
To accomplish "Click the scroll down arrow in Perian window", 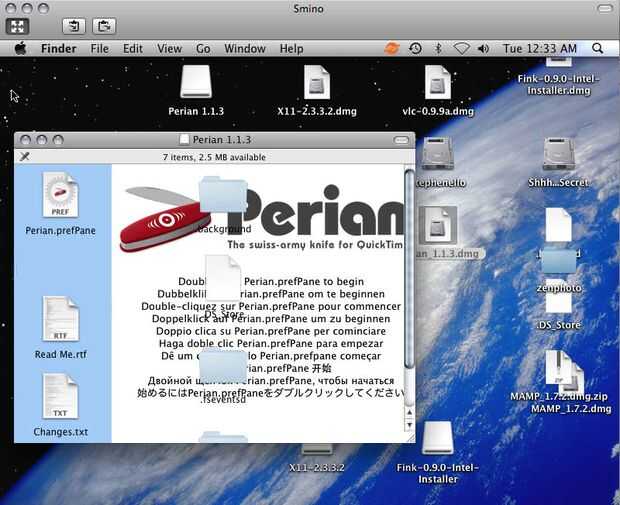I will click(410, 425).
